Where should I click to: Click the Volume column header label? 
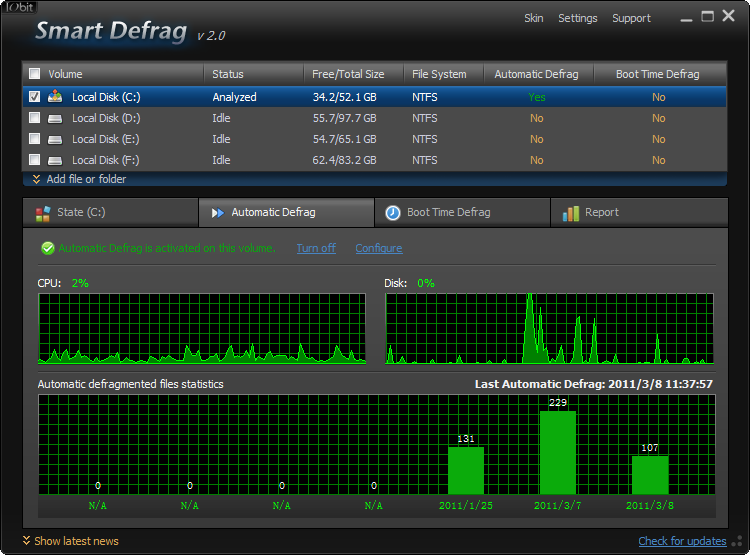tap(66, 74)
